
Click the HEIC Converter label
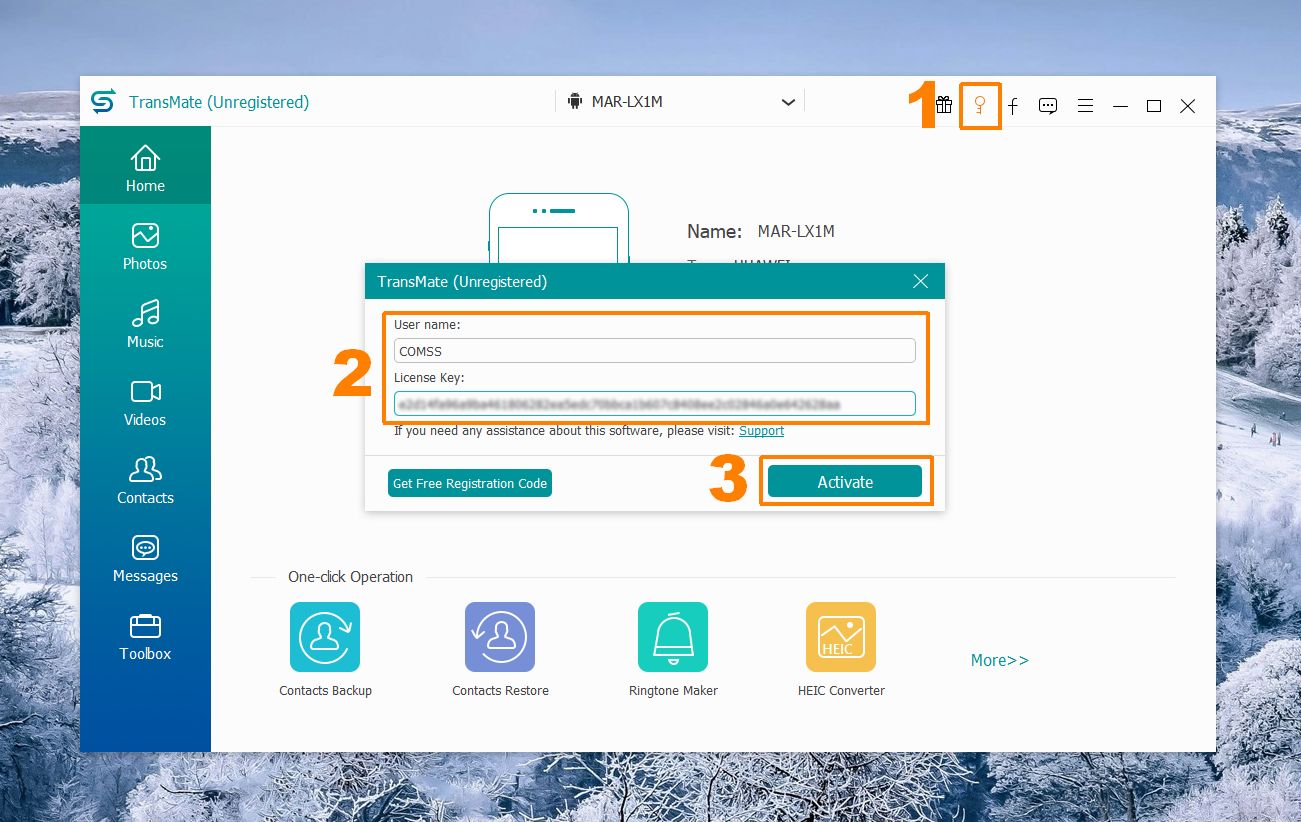pos(841,691)
